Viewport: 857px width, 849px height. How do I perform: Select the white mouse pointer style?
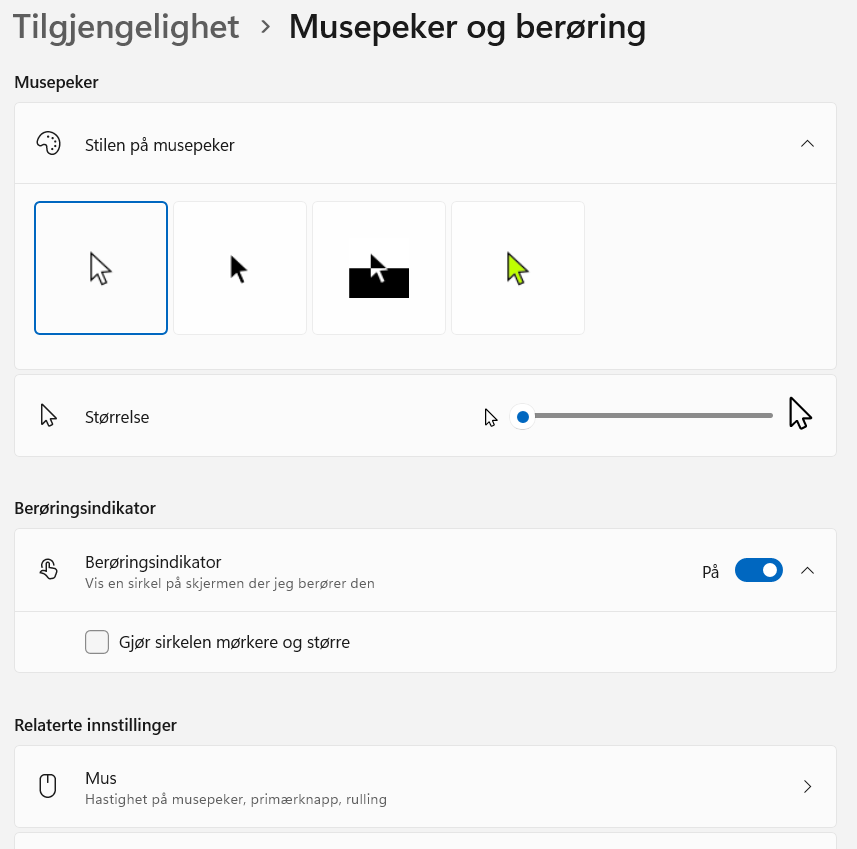pyautogui.click(x=101, y=268)
